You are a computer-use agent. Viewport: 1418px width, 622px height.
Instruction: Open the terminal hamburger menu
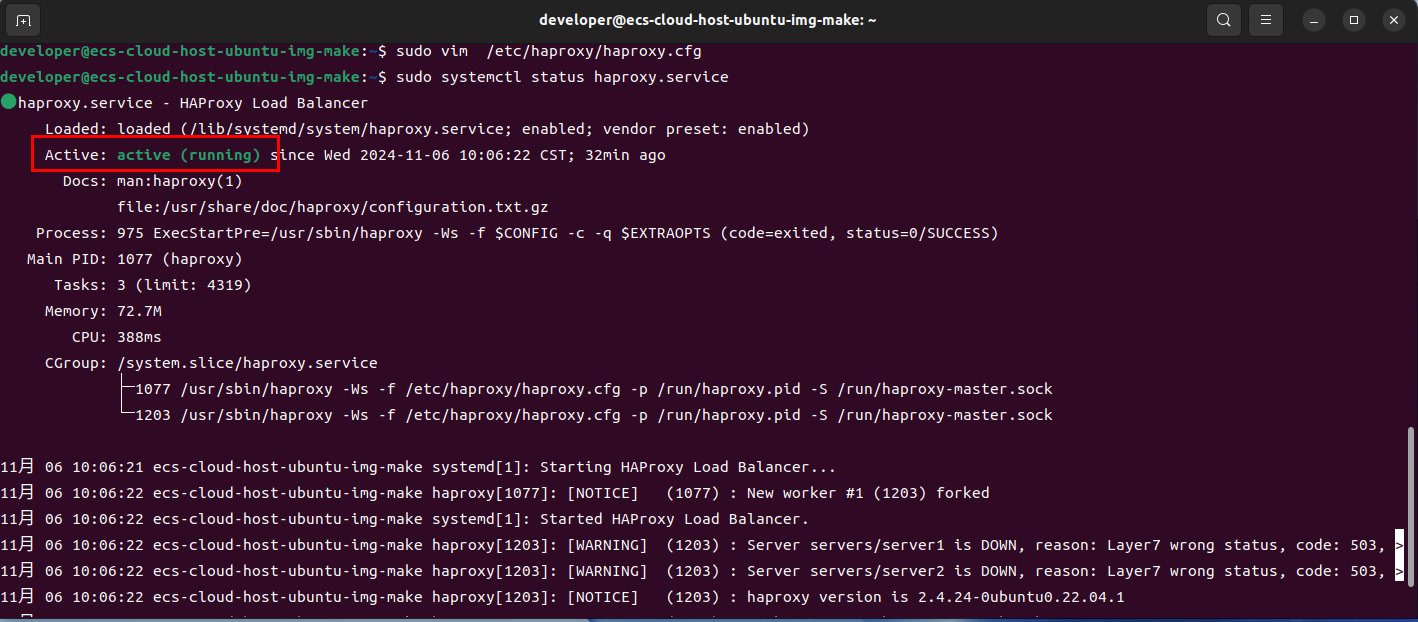coord(1266,20)
